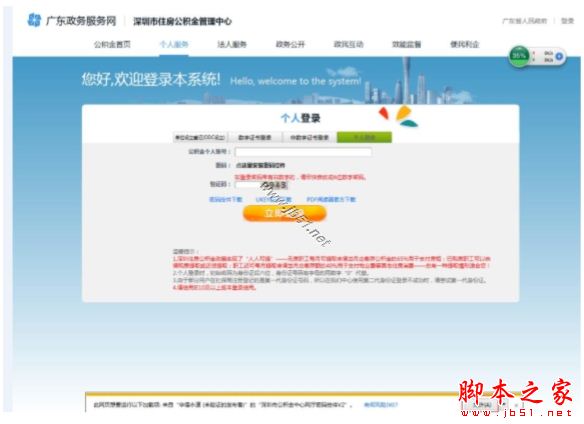Select the 个人服务 menu item
This screenshot has width=584, height=424.
click(x=174, y=44)
